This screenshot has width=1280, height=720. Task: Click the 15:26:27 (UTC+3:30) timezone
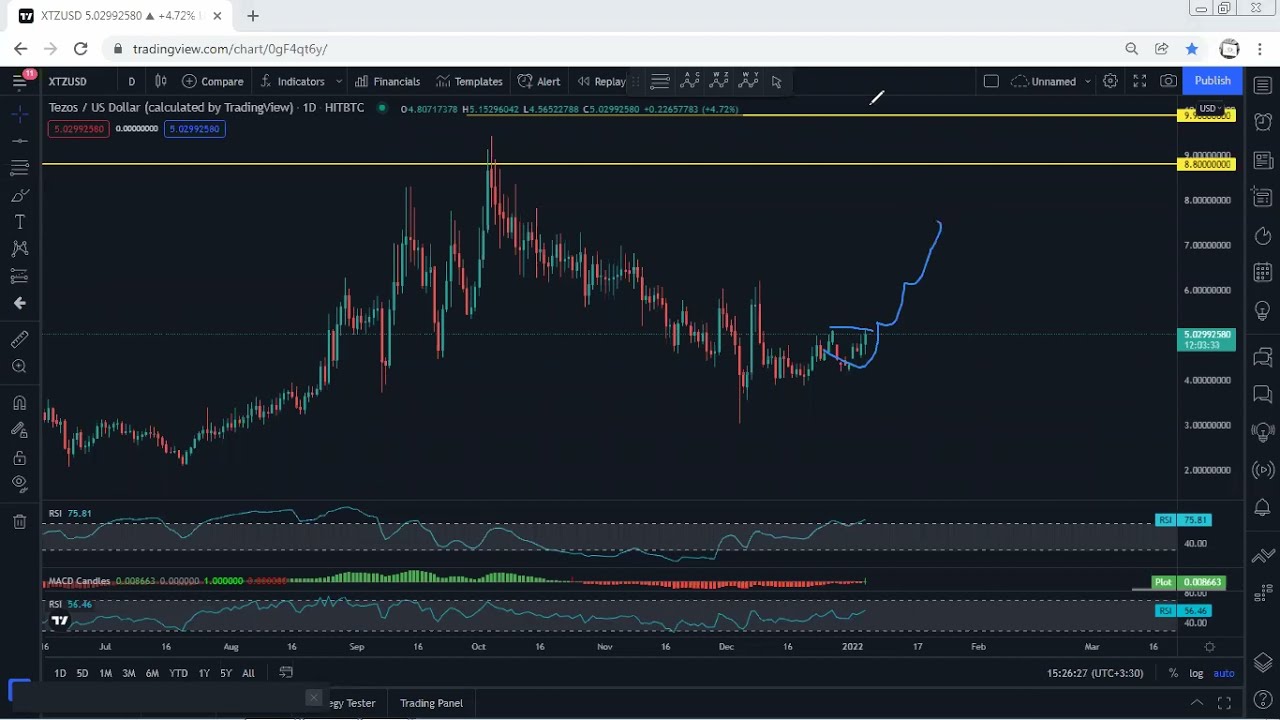coord(1095,673)
